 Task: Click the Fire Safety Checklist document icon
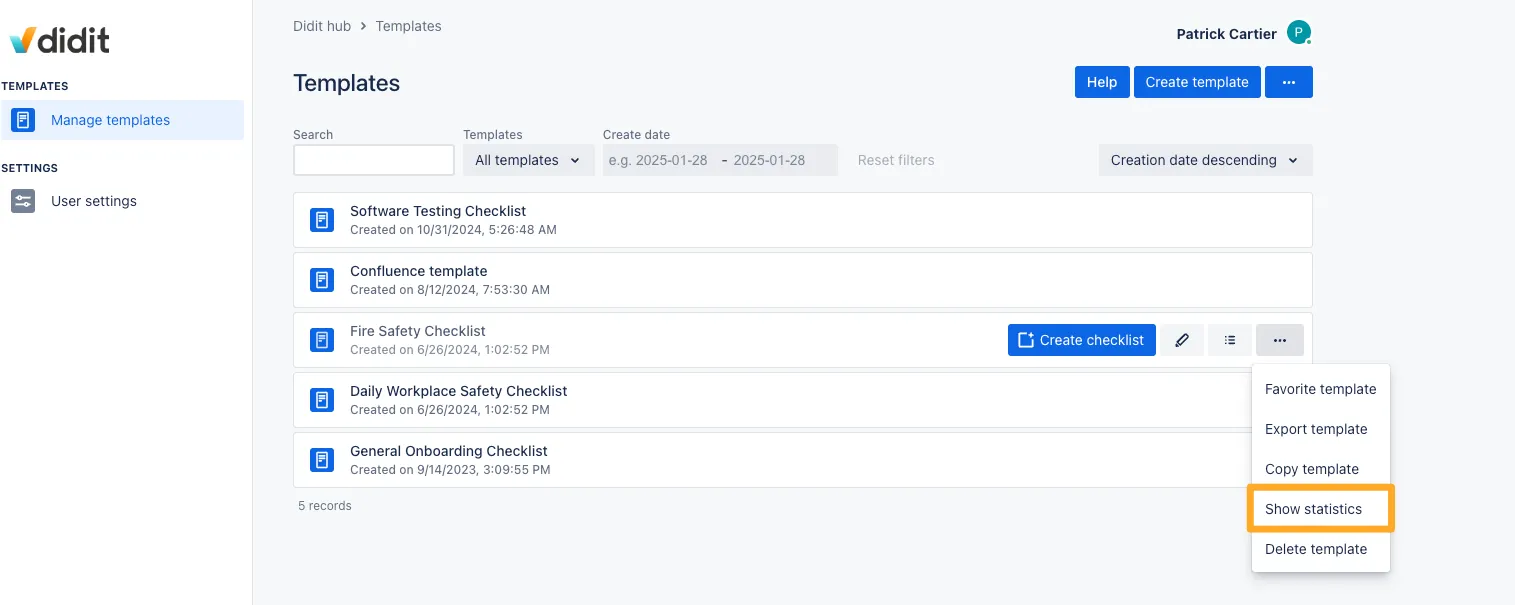(321, 340)
